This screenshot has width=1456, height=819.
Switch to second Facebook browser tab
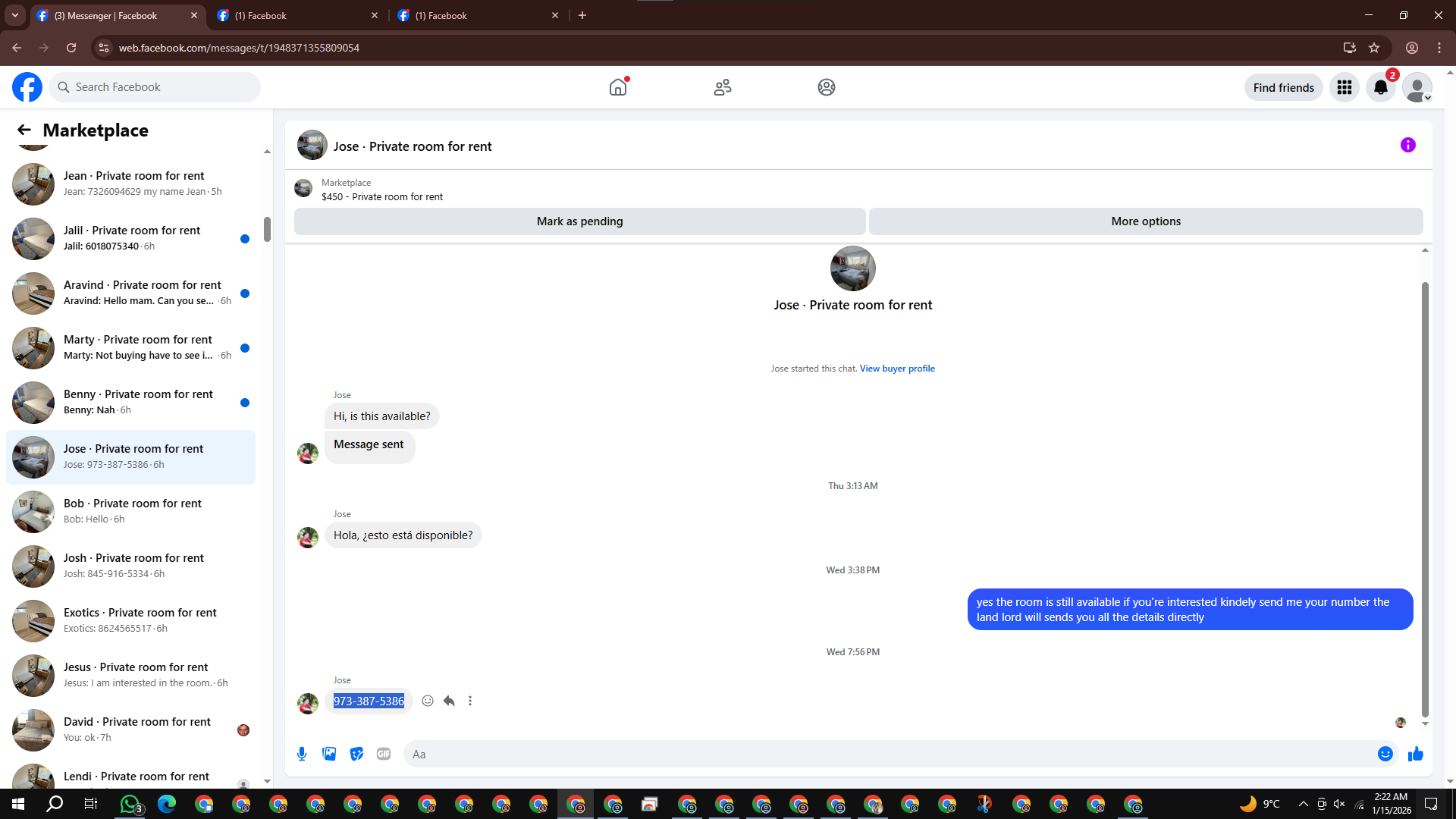point(296,15)
